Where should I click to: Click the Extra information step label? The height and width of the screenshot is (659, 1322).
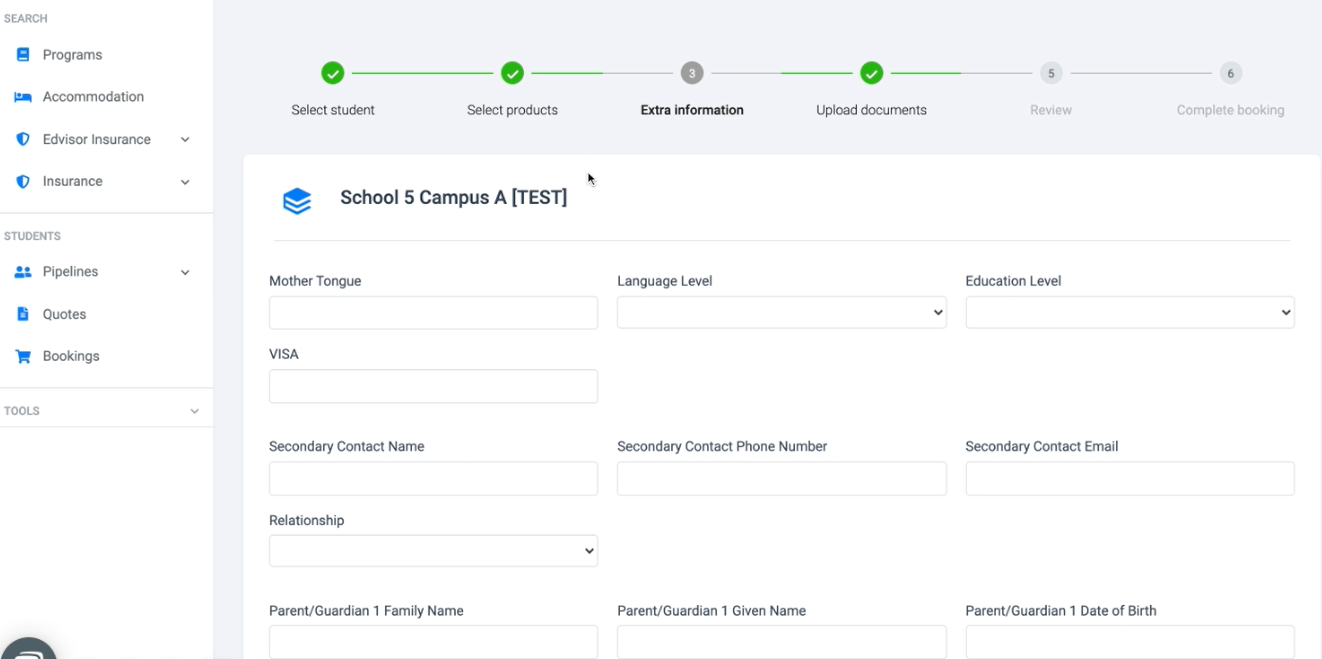[x=692, y=110]
